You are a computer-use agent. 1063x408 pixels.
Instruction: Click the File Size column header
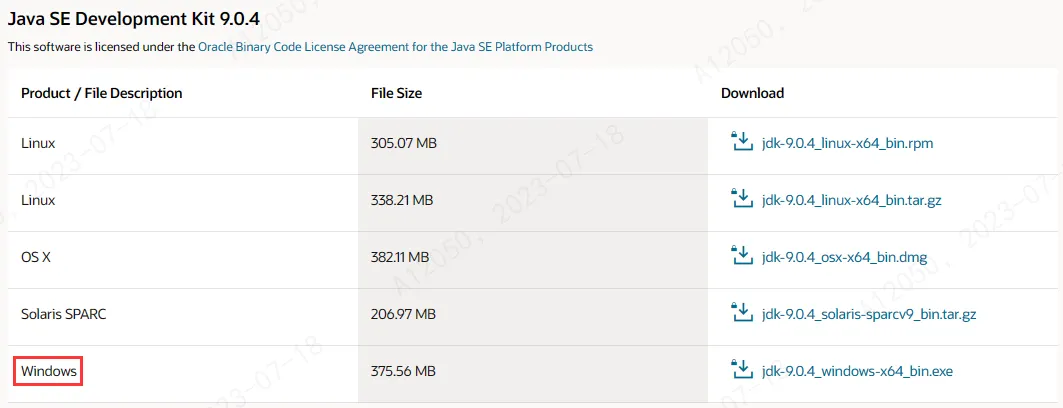coord(396,93)
